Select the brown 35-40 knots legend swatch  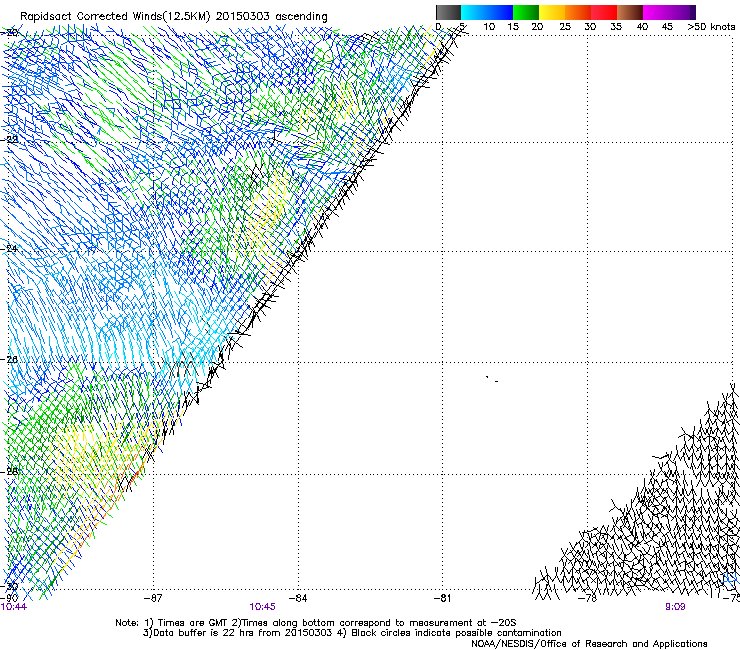pos(630,12)
